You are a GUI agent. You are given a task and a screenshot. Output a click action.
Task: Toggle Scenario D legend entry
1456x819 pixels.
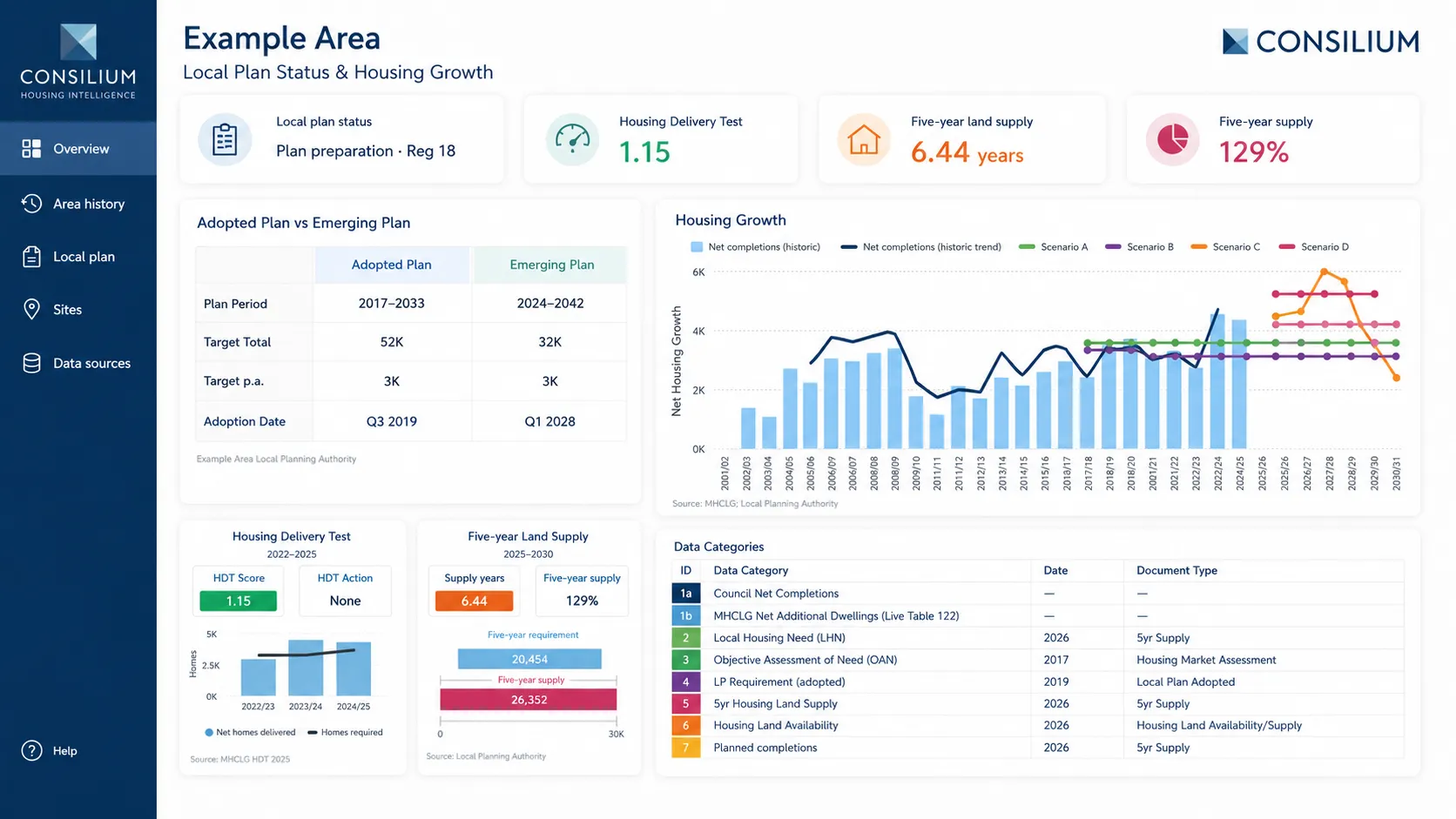coord(1313,247)
